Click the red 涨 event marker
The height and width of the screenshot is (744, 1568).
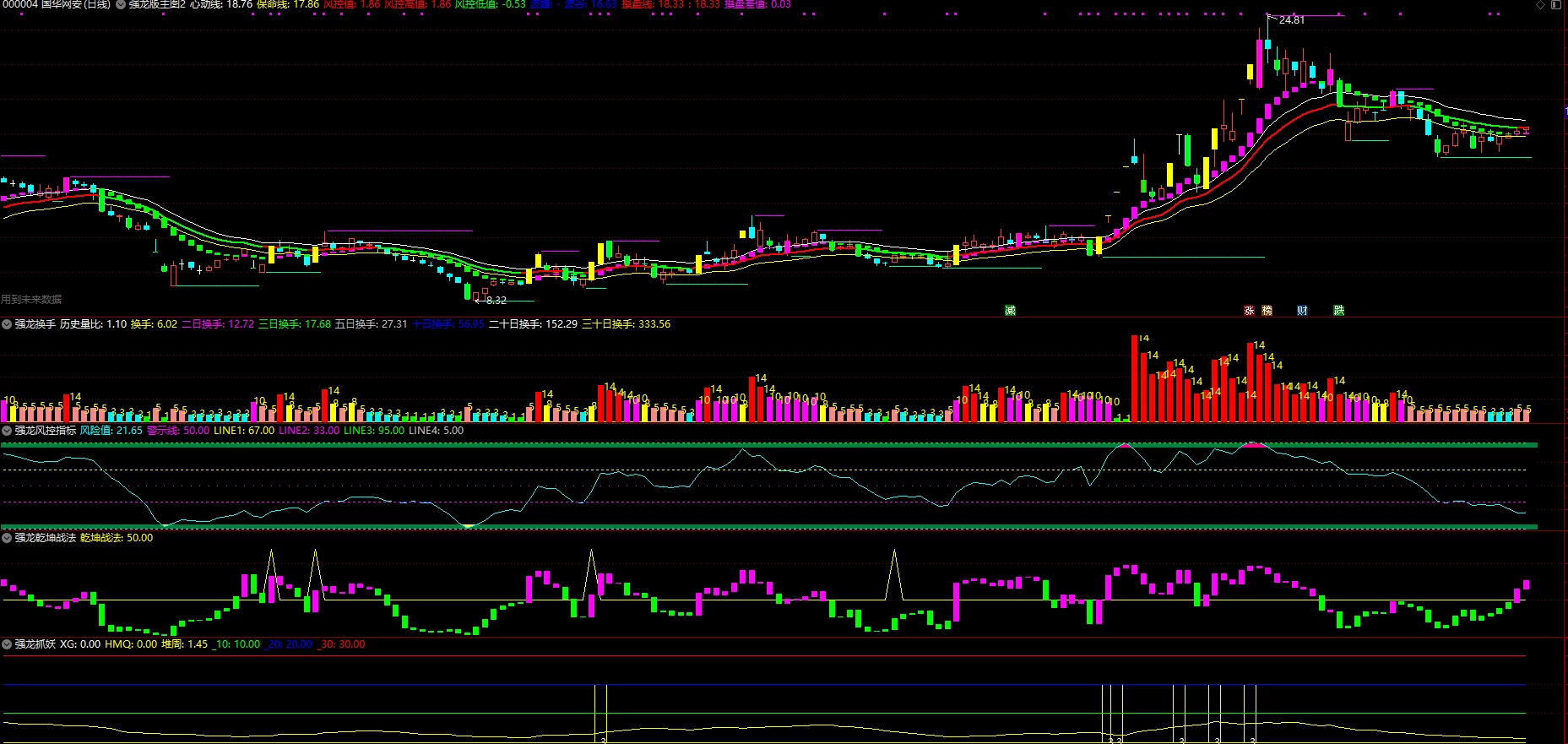coord(1249,311)
